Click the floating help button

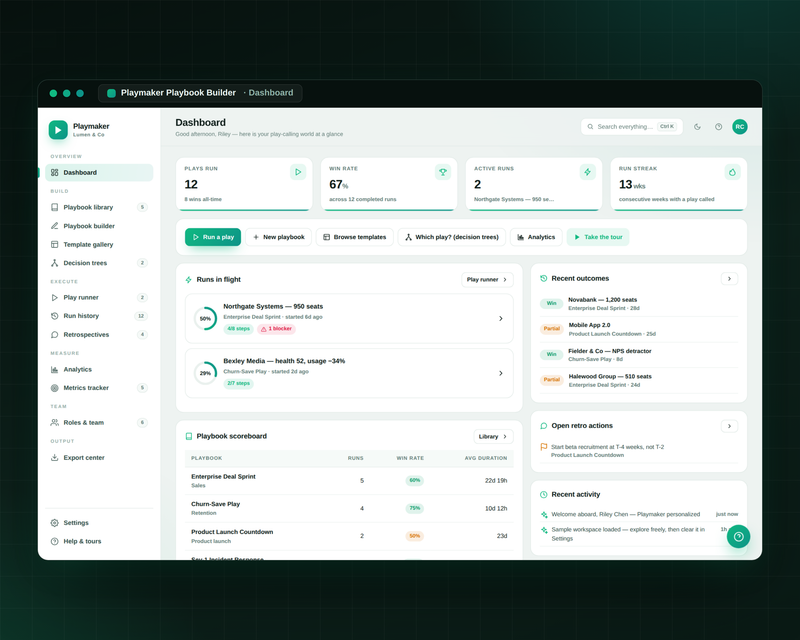point(738,536)
